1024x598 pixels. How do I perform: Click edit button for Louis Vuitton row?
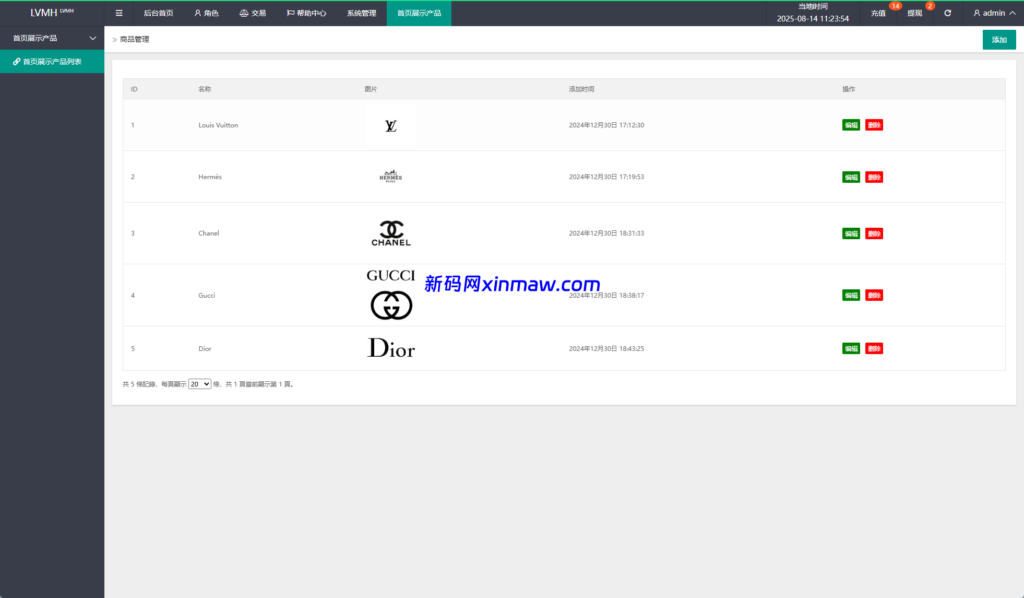coord(851,125)
